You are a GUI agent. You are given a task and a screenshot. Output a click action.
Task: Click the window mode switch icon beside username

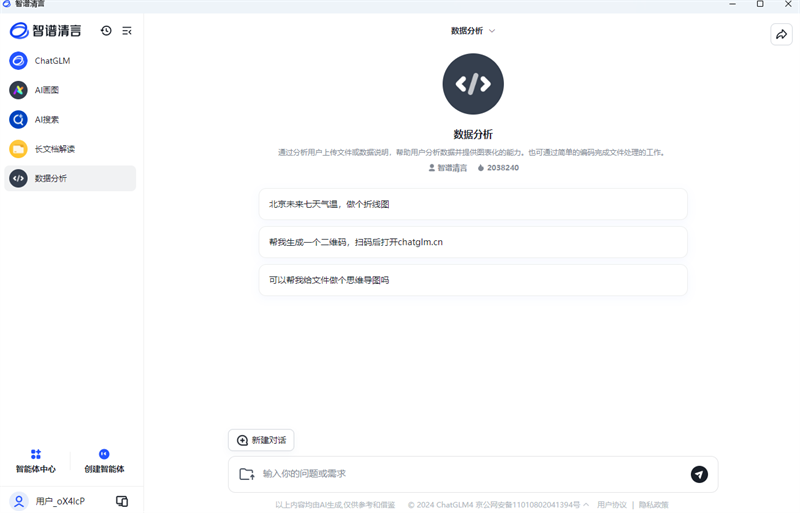point(122,501)
